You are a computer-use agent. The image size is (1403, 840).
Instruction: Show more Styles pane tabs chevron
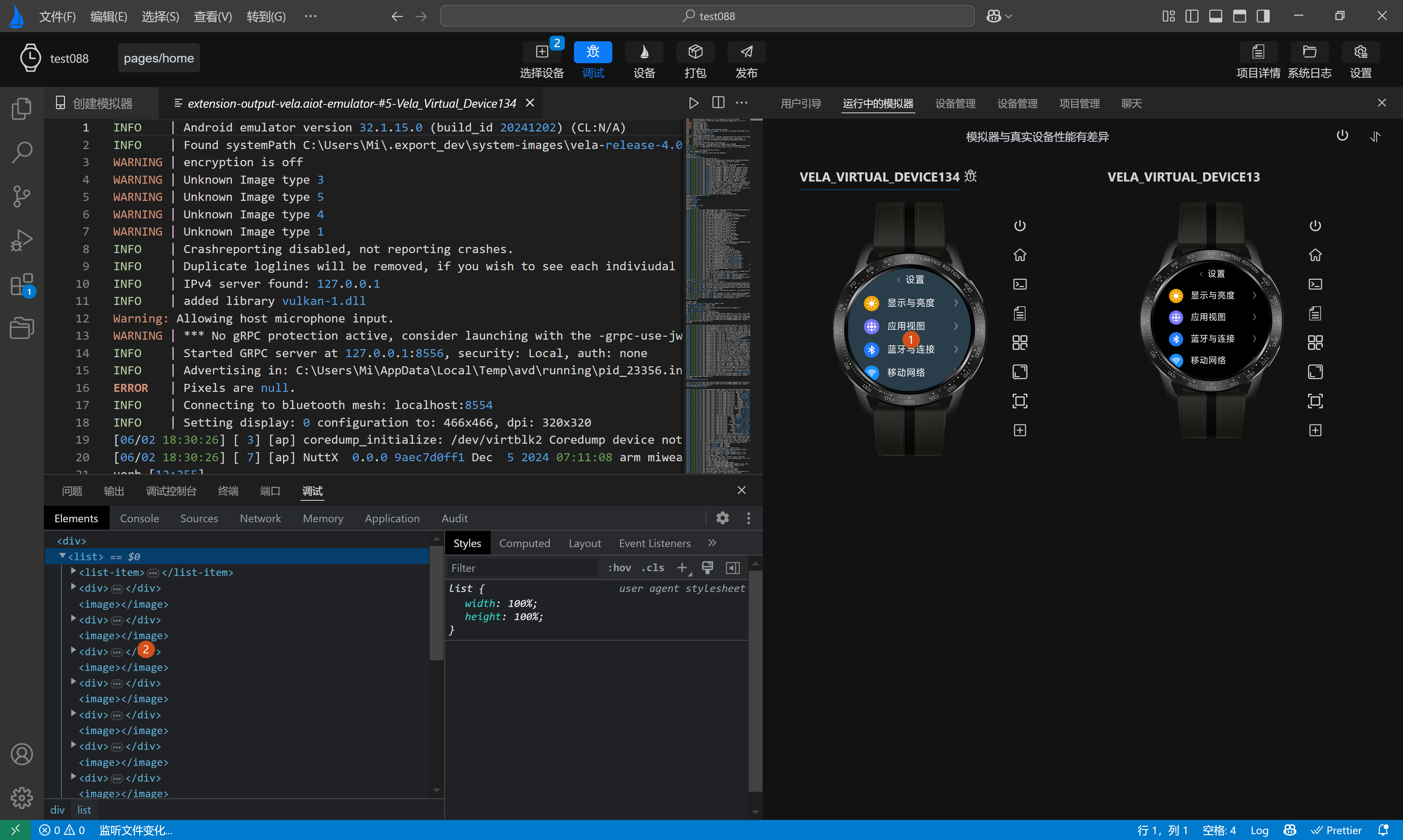coord(712,543)
